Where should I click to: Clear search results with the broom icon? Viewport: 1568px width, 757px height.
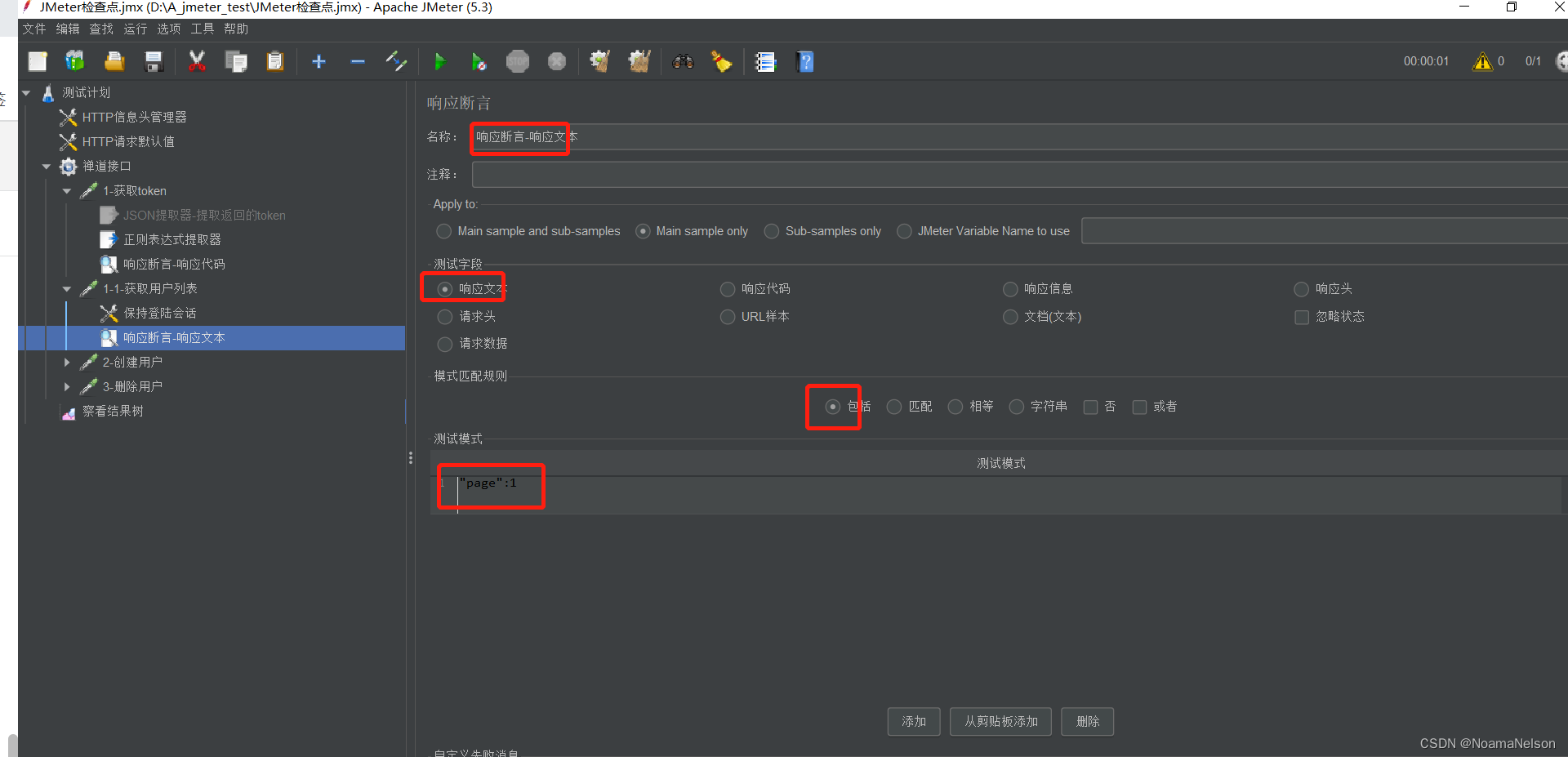tap(722, 61)
